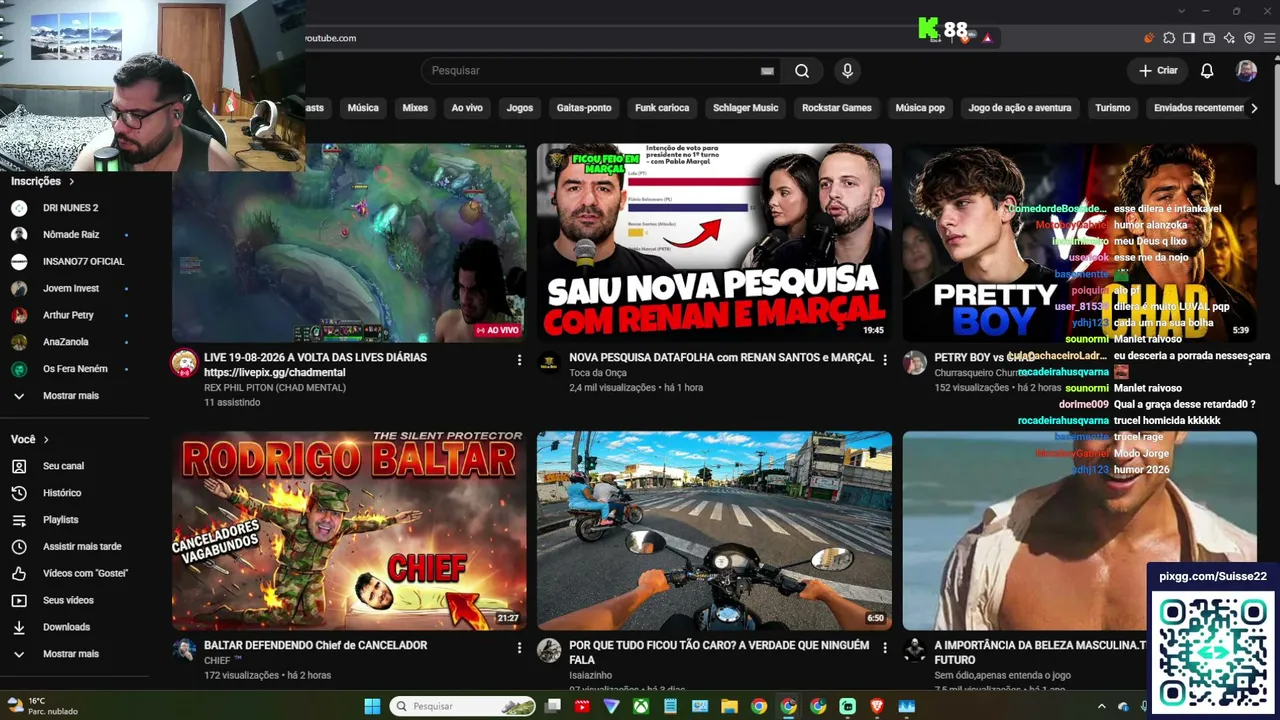Open the browser tab search dropdown chevron
This screenshot has width=1280, height=720.
[1182, 11]
